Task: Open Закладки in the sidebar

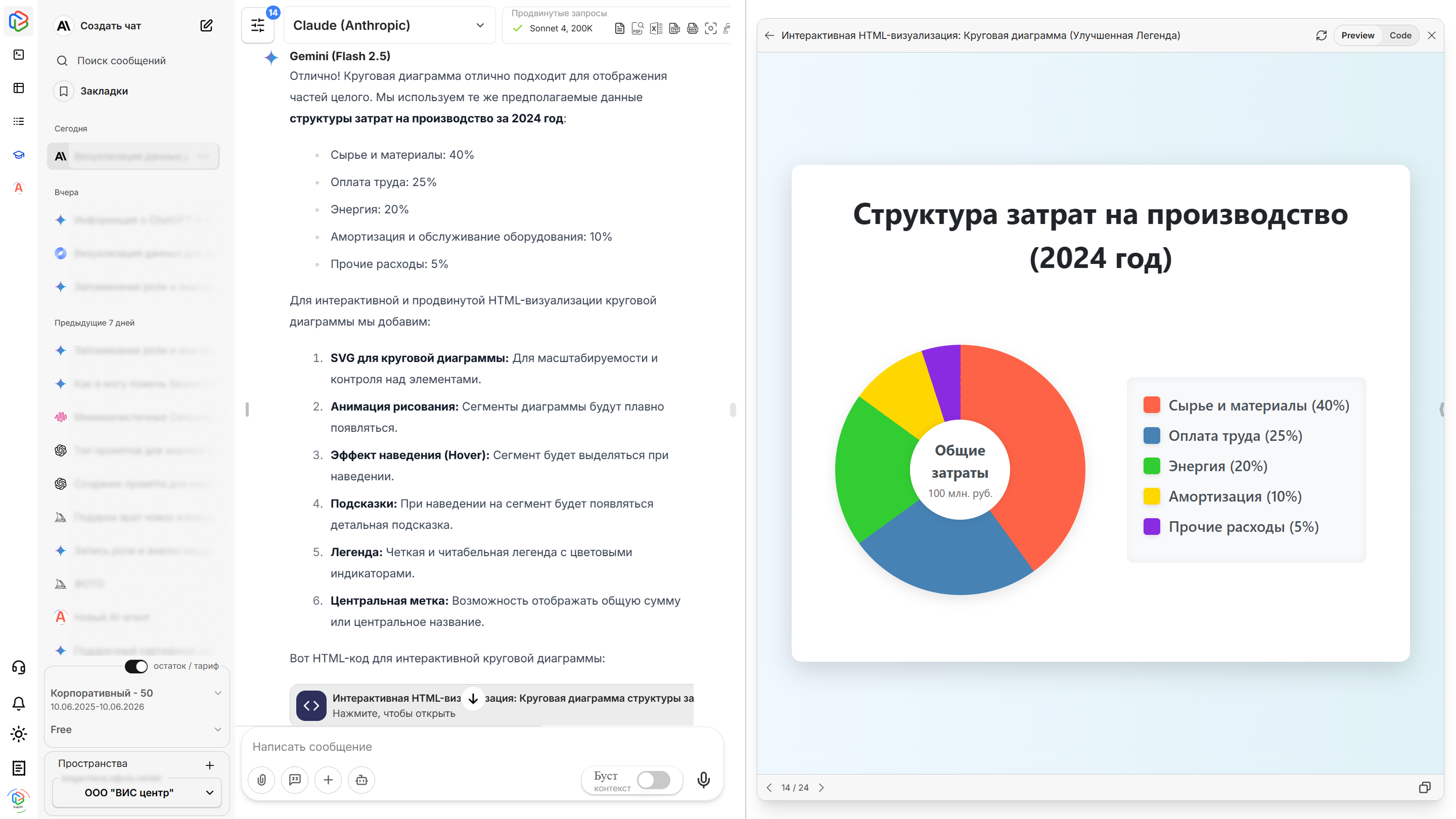Action: point(104,90)
